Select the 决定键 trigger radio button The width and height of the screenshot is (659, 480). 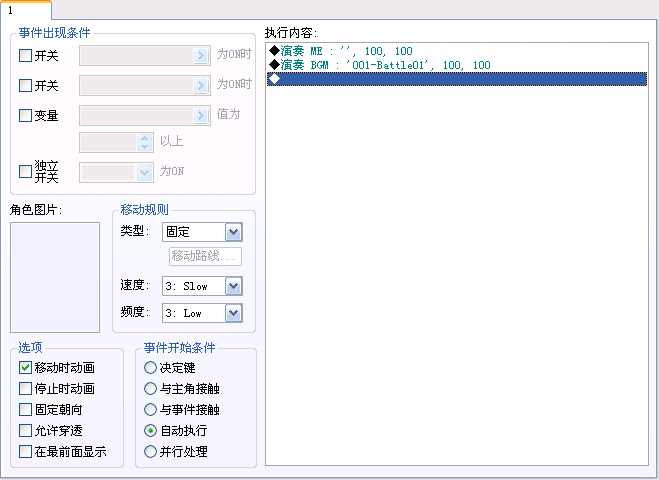click(x=150, y=367)
